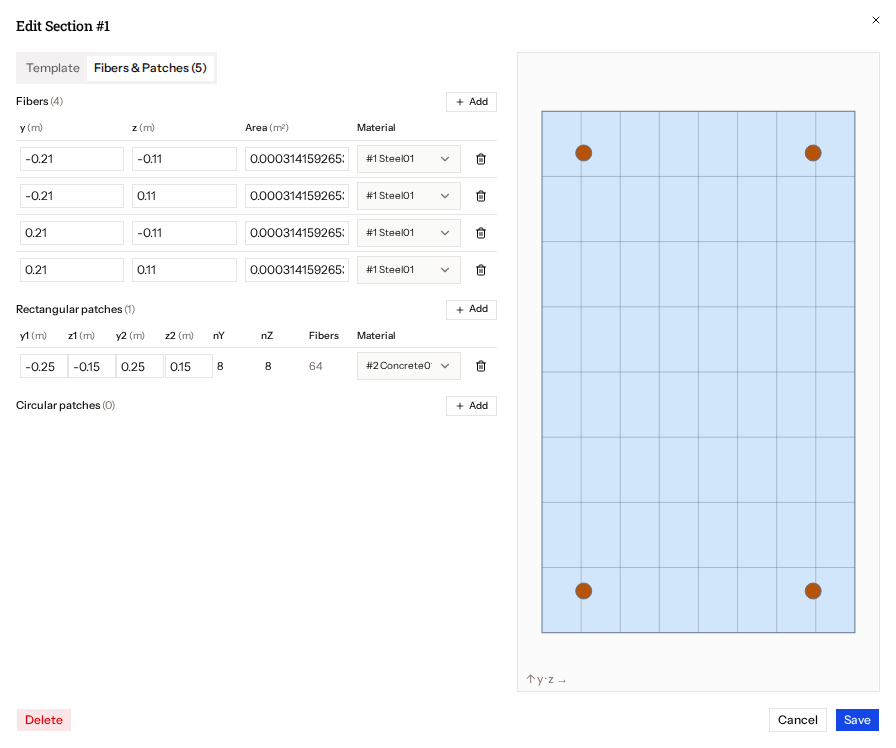Edit patch z1 field showing -0.15
This screenshot has width=896, height=748.
click(x=91, y=366)
